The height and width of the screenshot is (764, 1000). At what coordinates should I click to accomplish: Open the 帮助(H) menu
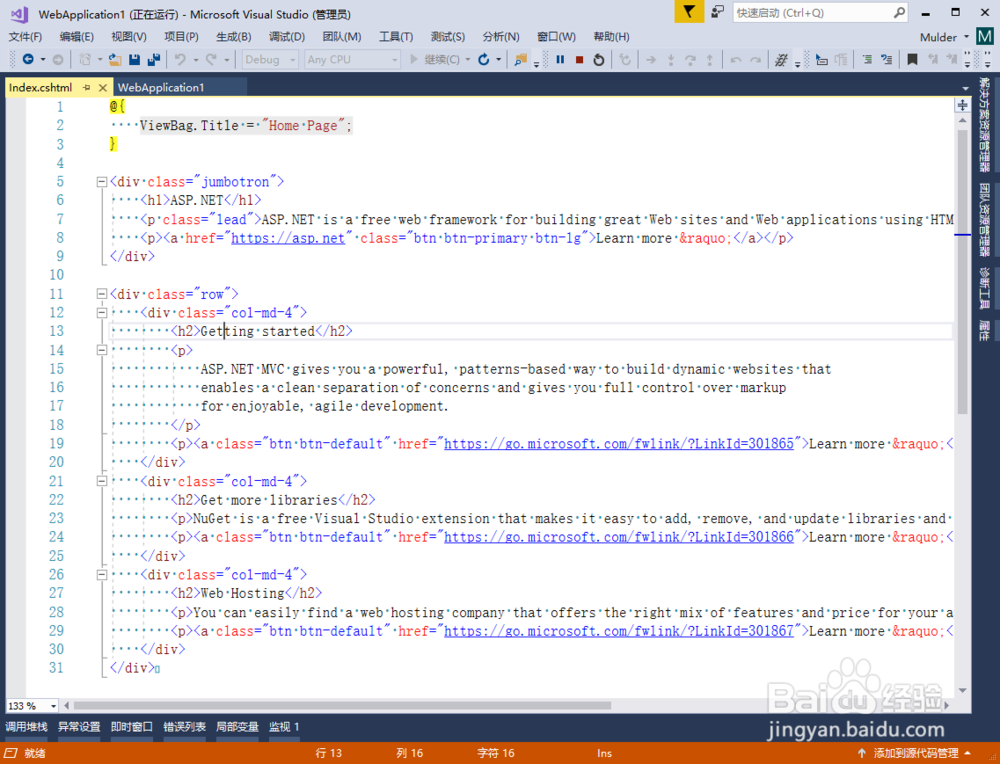(611, 37)
